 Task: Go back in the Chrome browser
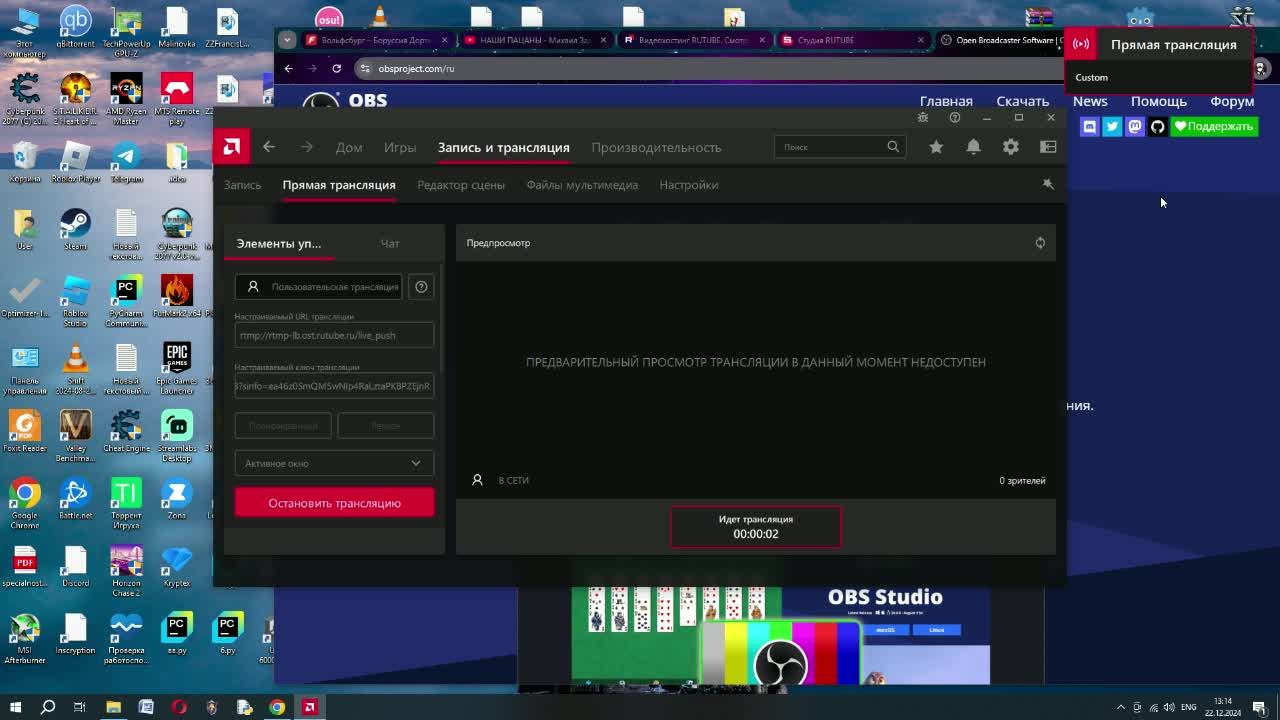tap(288, 68)
